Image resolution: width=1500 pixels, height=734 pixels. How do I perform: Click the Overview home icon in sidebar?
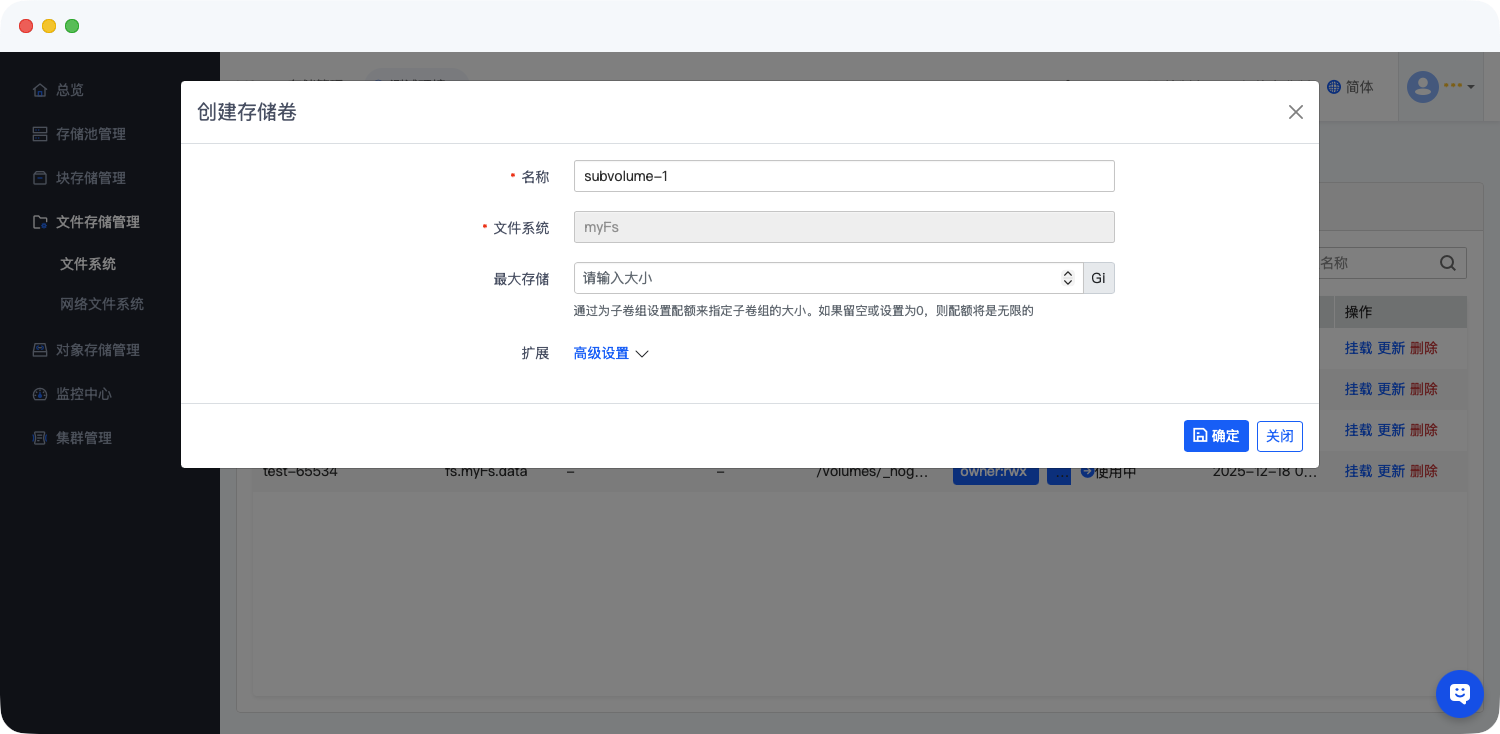tap(40, 90)
